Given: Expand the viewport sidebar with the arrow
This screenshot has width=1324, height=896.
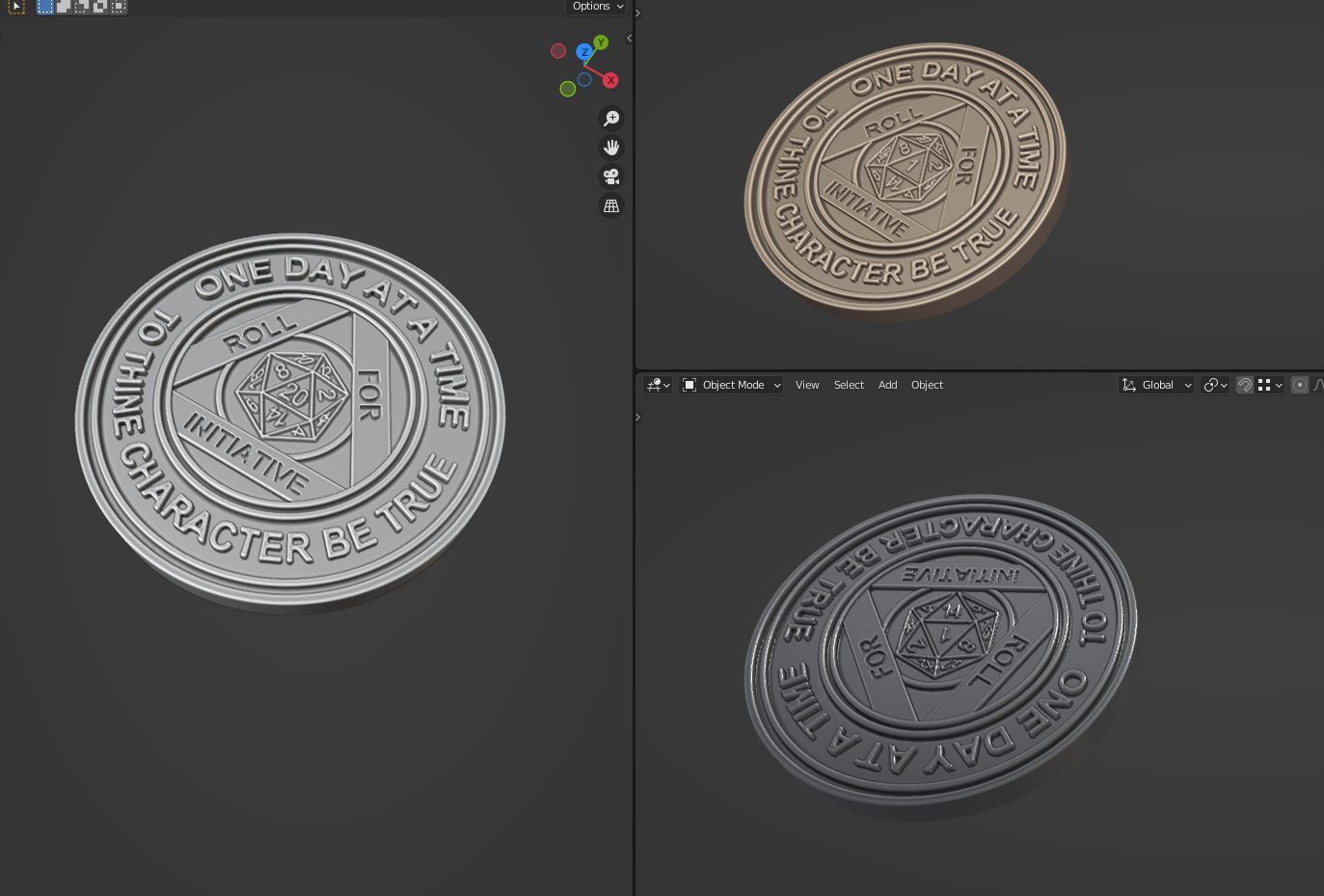Looking at the screenshot, I should pos(628,38).
